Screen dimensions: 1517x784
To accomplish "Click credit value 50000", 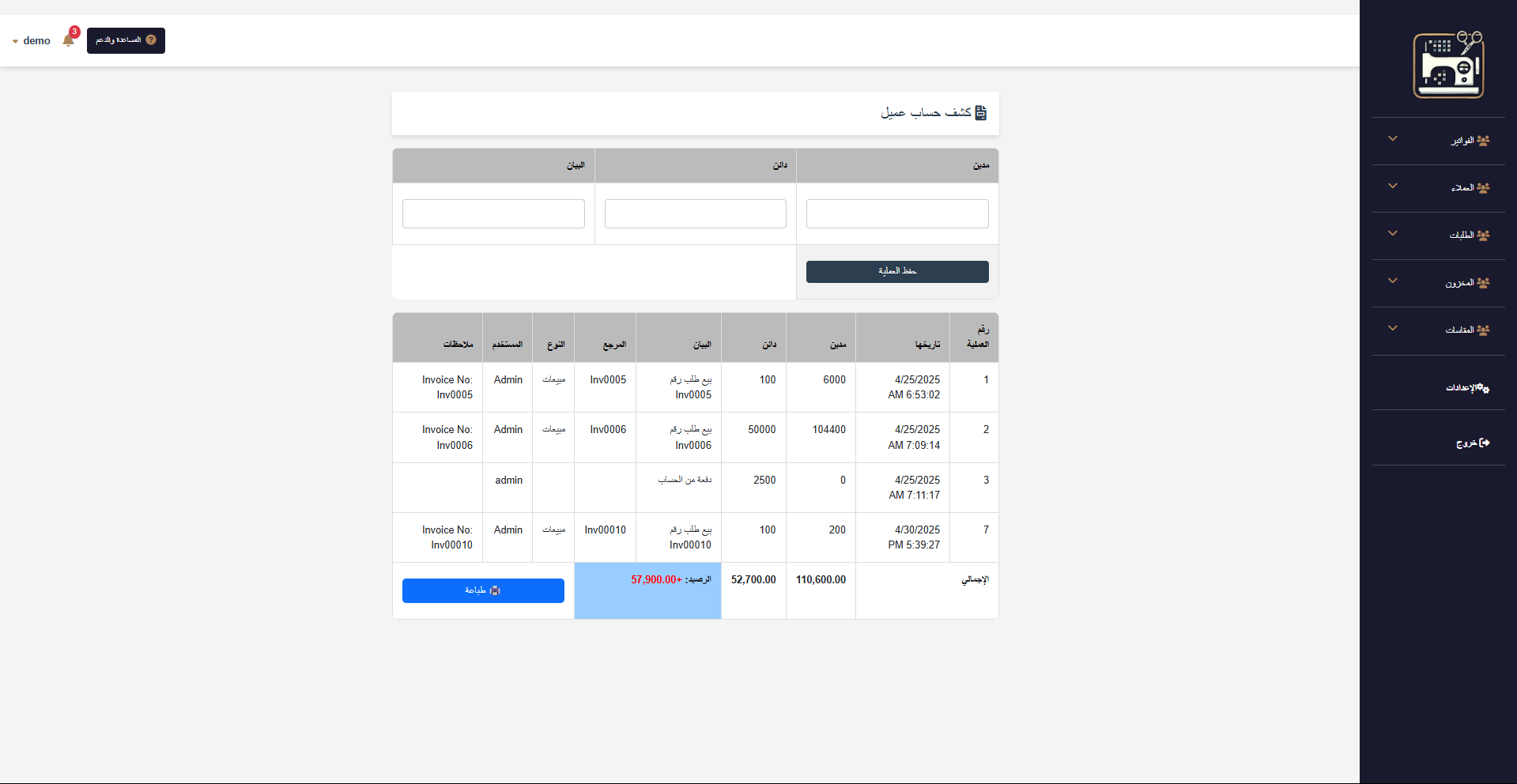I will (762, 430).
